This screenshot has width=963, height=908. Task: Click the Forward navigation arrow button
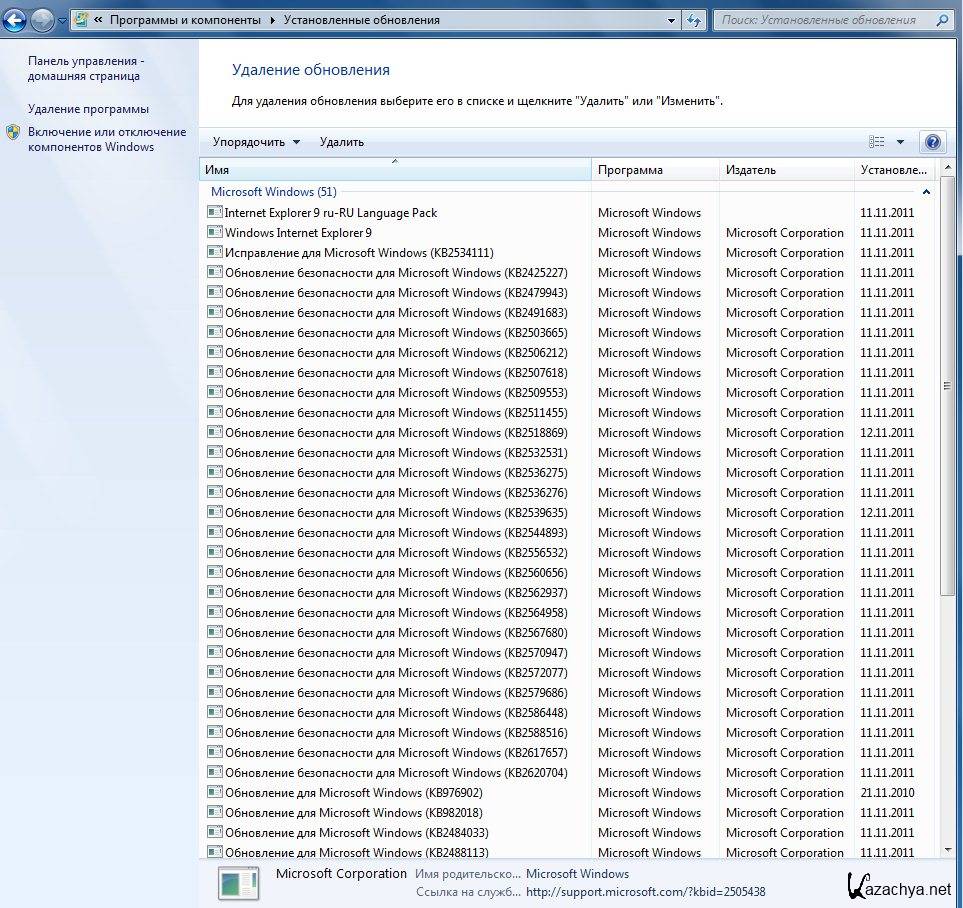pyautogui.click(x=42, y=19)
